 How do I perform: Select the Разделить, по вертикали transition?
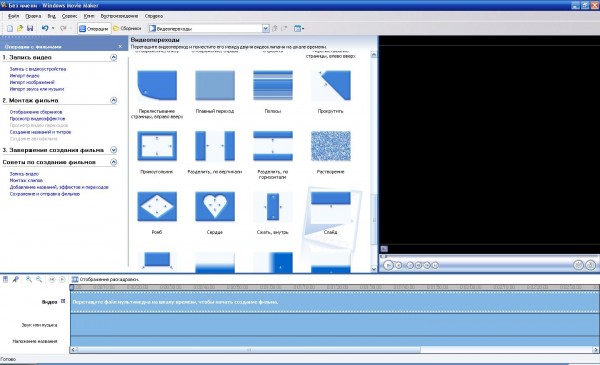click(215, 146)
